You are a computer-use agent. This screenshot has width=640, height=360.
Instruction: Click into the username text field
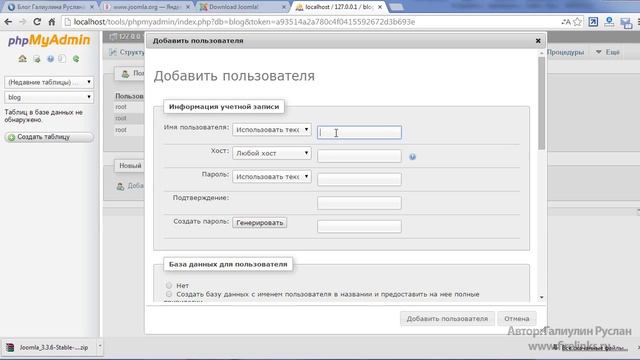click(359, 132)
